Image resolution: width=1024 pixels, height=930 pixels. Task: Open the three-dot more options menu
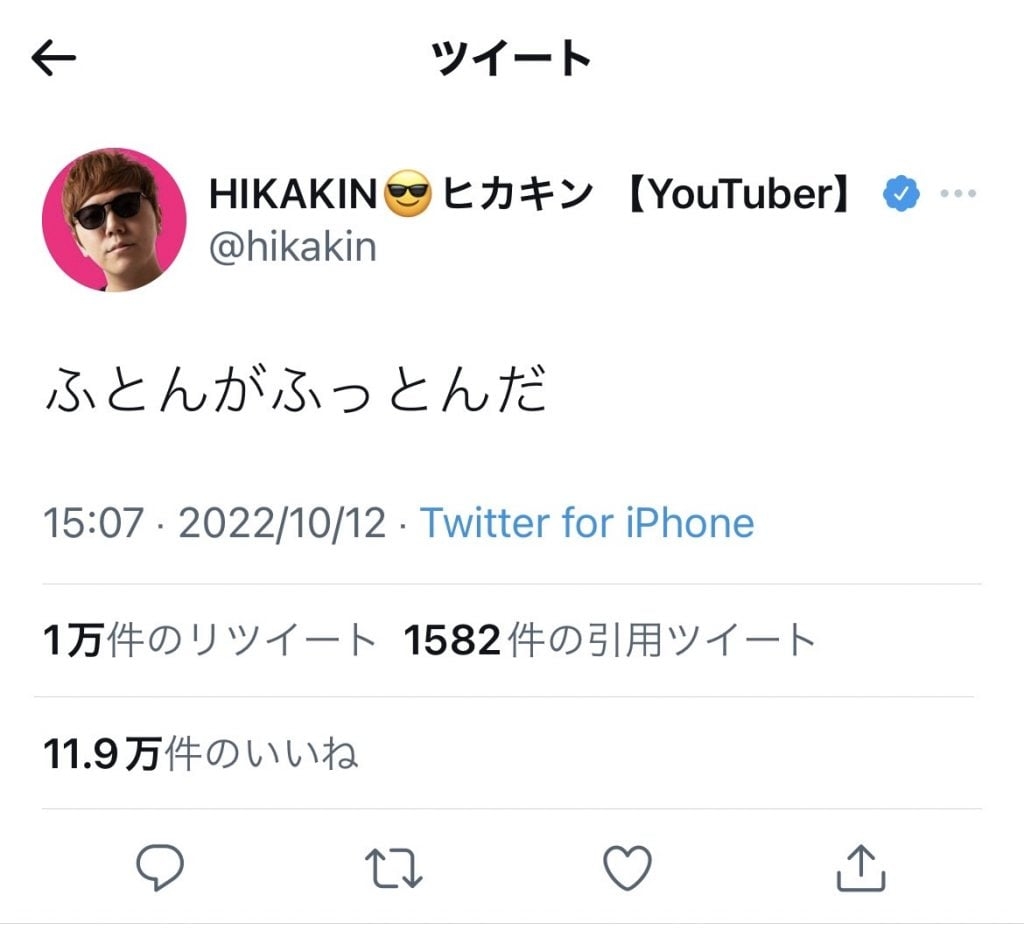pos(958,193)
